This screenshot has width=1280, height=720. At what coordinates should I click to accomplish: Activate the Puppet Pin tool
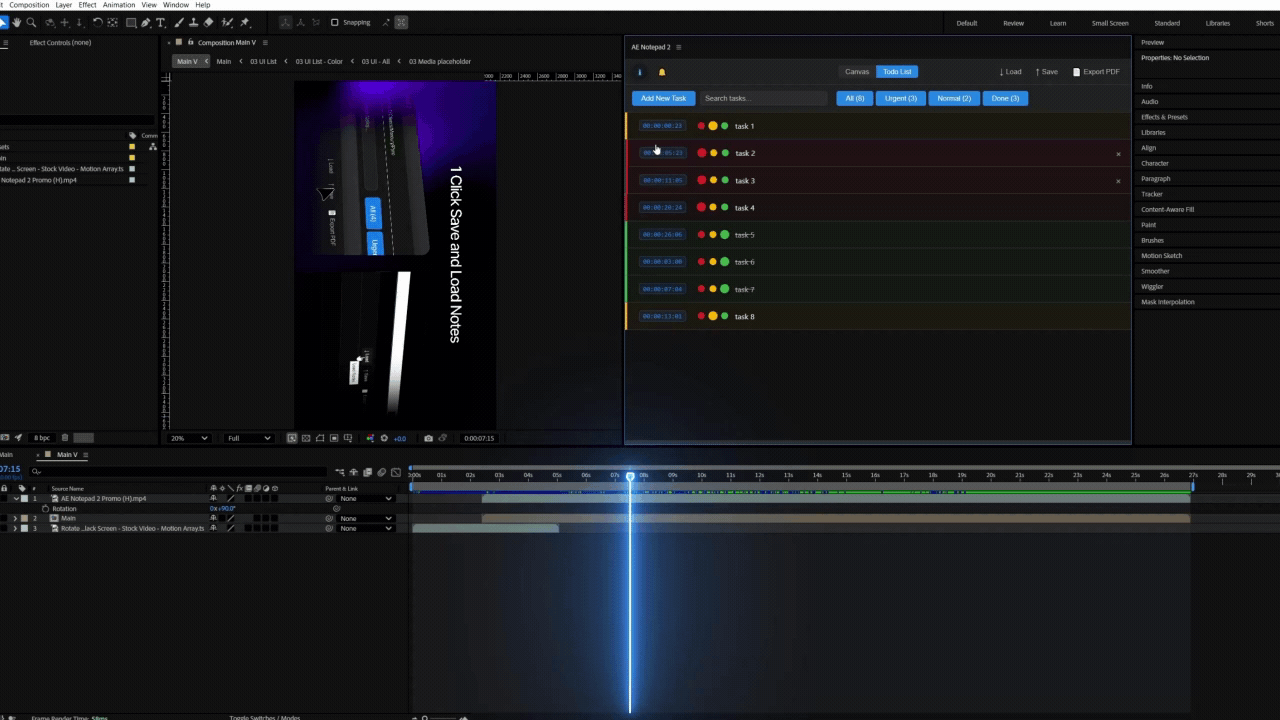pos(245,22)
